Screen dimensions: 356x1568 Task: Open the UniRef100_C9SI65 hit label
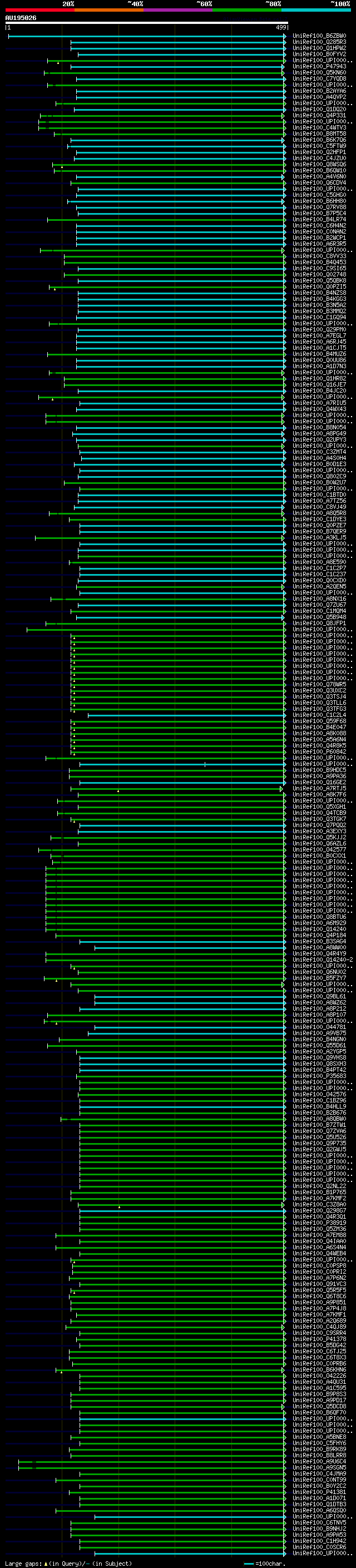click(319, 269)
